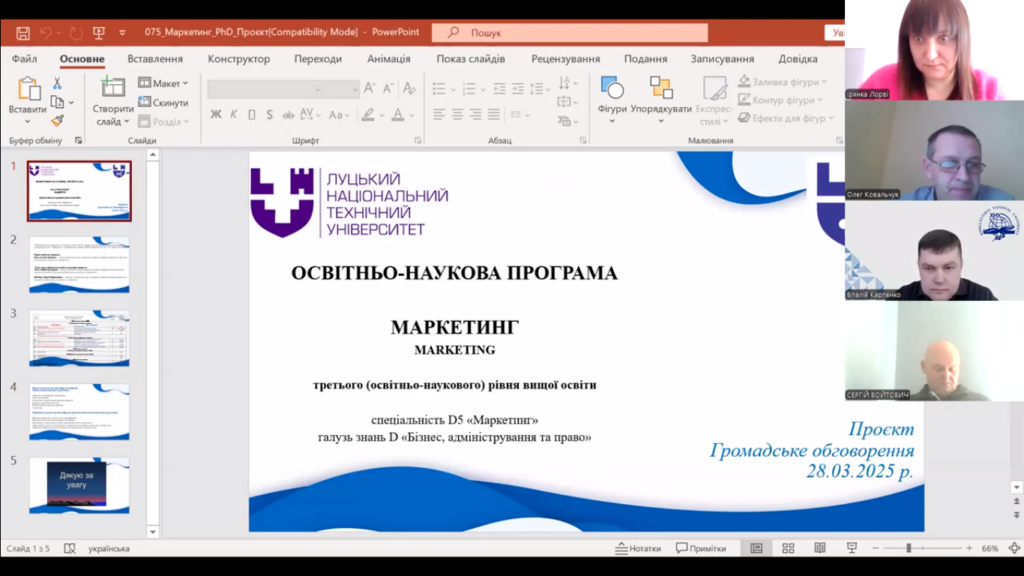Select slide 3 thumbnail
This screenshot has height=576, width=1024.
79,338
